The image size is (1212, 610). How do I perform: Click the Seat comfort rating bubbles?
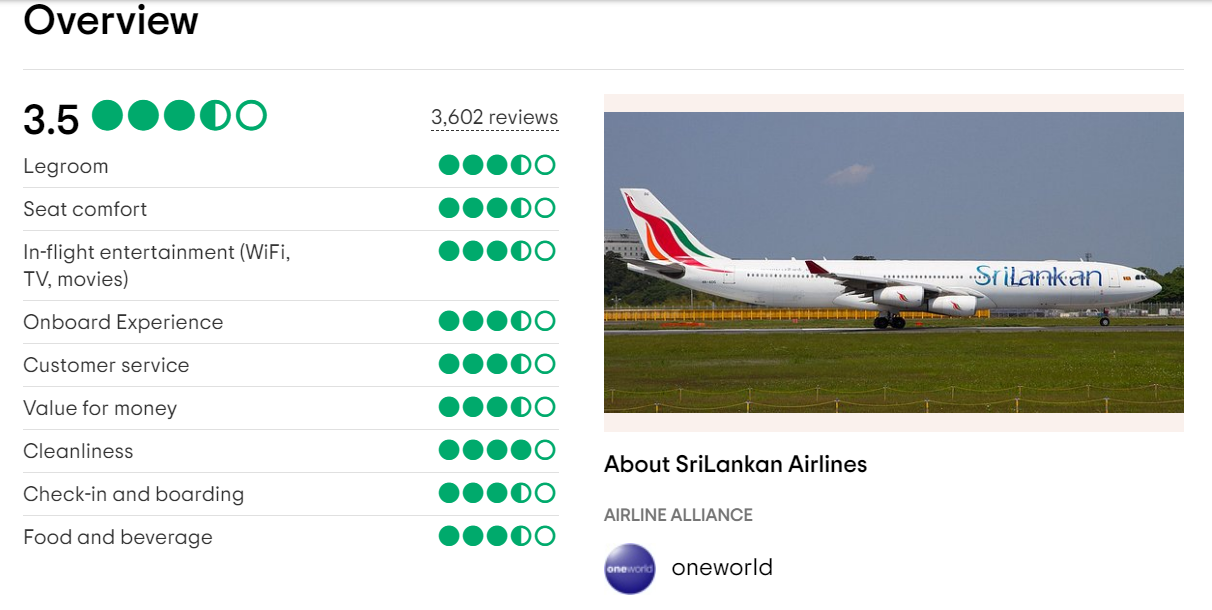point(497,208)
